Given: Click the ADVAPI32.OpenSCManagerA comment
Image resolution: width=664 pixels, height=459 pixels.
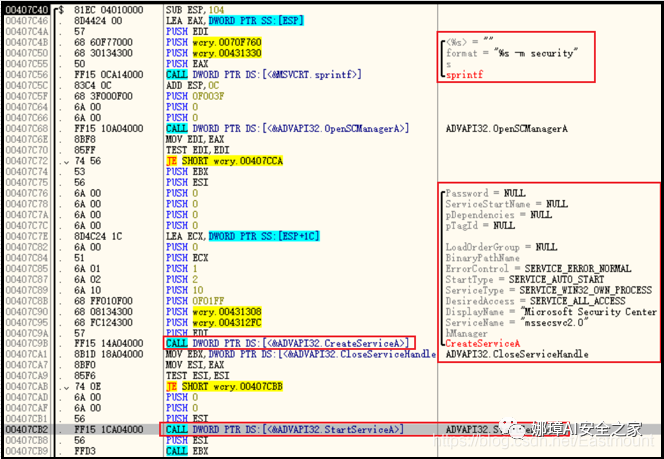Looking at the screenshot, I should tap(506, 129).
